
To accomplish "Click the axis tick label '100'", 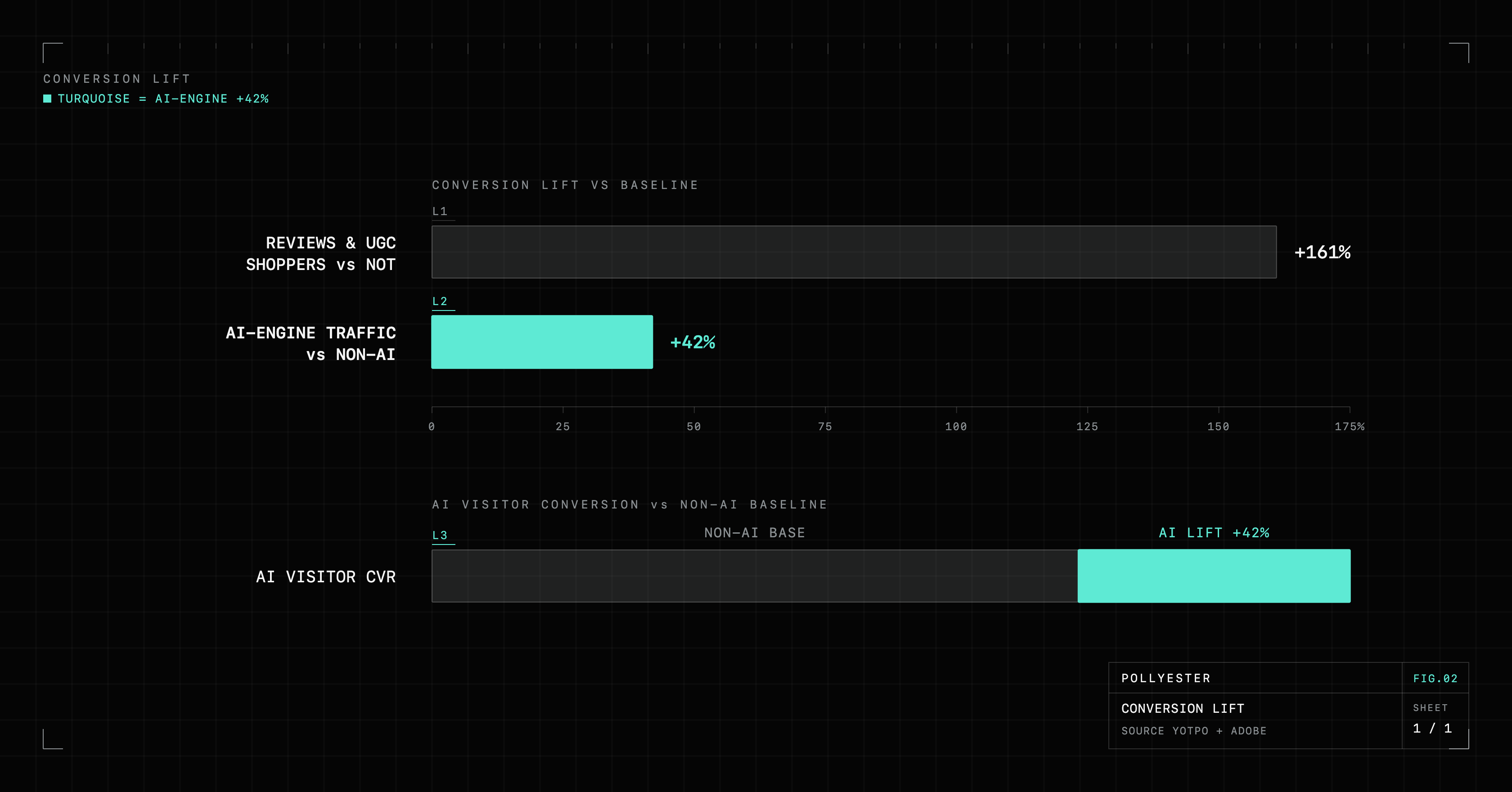I will [956, 427].
